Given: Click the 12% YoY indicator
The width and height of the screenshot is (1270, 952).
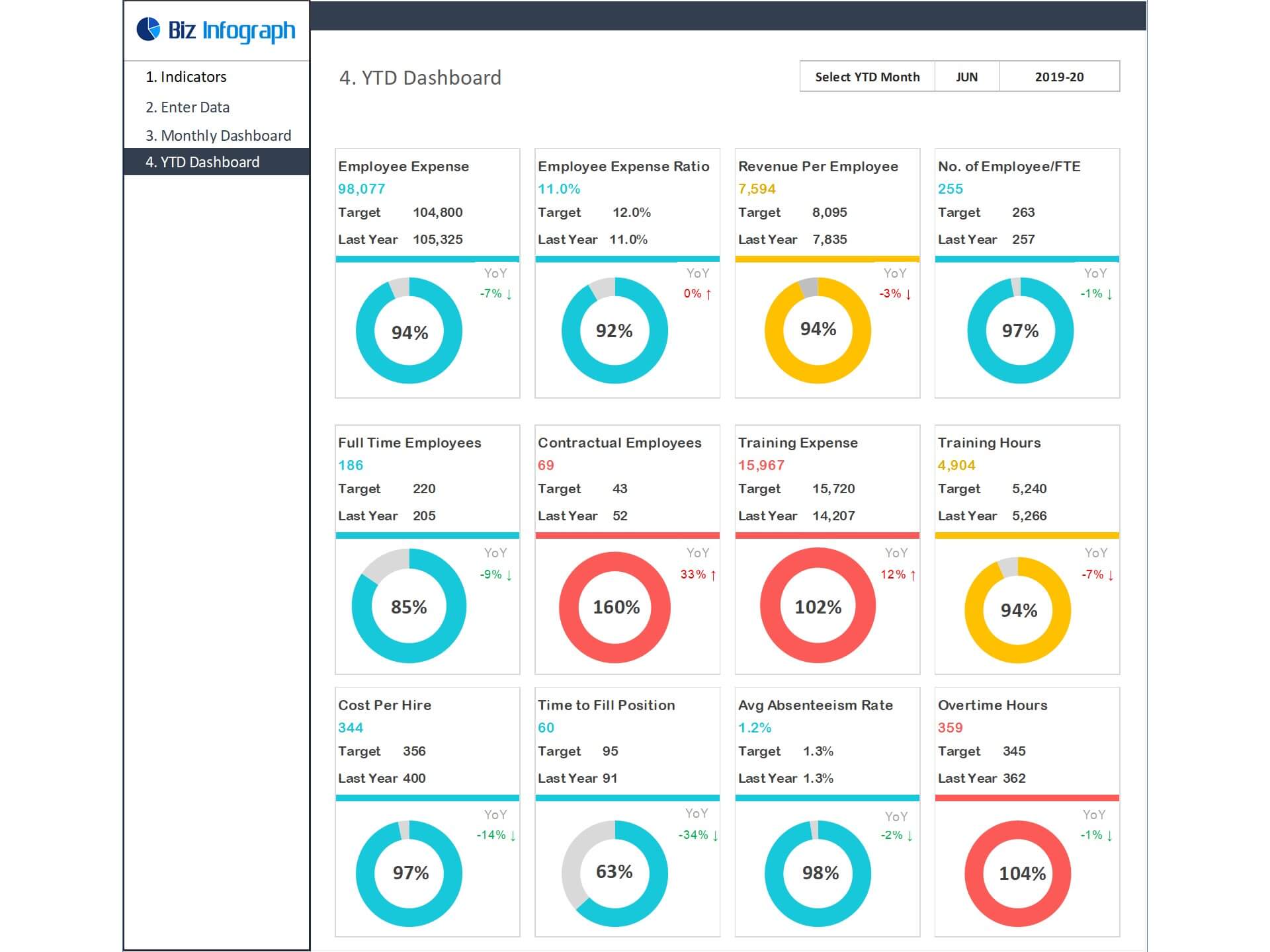Looking at the screenshot, I should coord(898,575).
